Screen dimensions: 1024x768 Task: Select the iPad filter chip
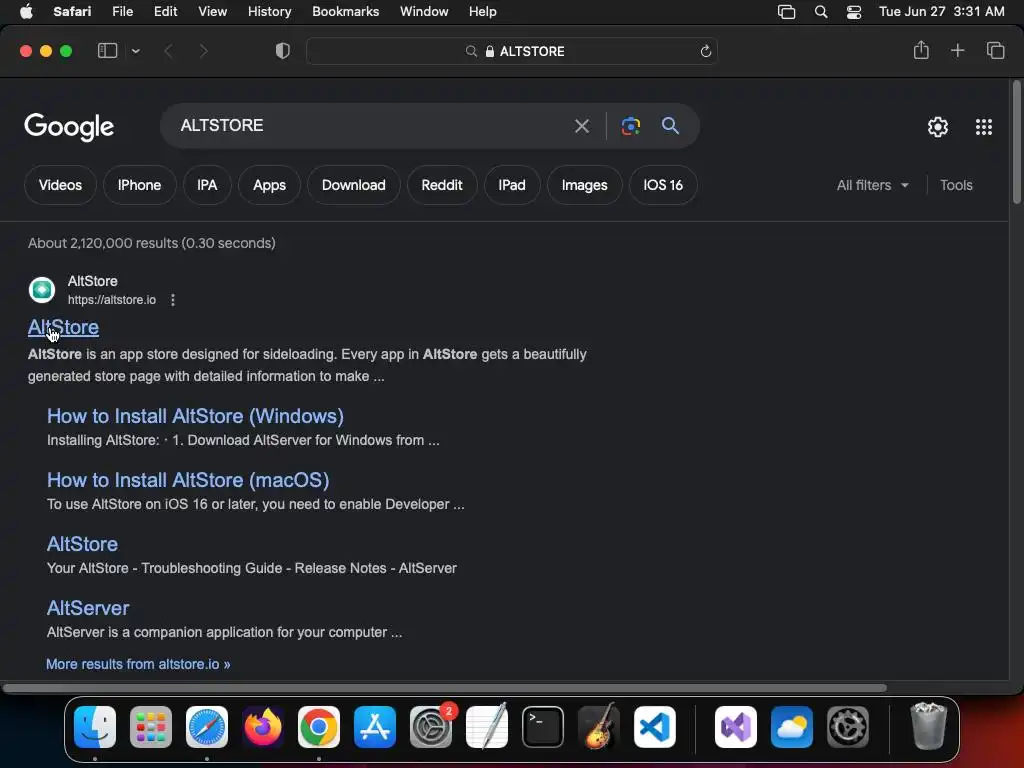pos(512,185)
